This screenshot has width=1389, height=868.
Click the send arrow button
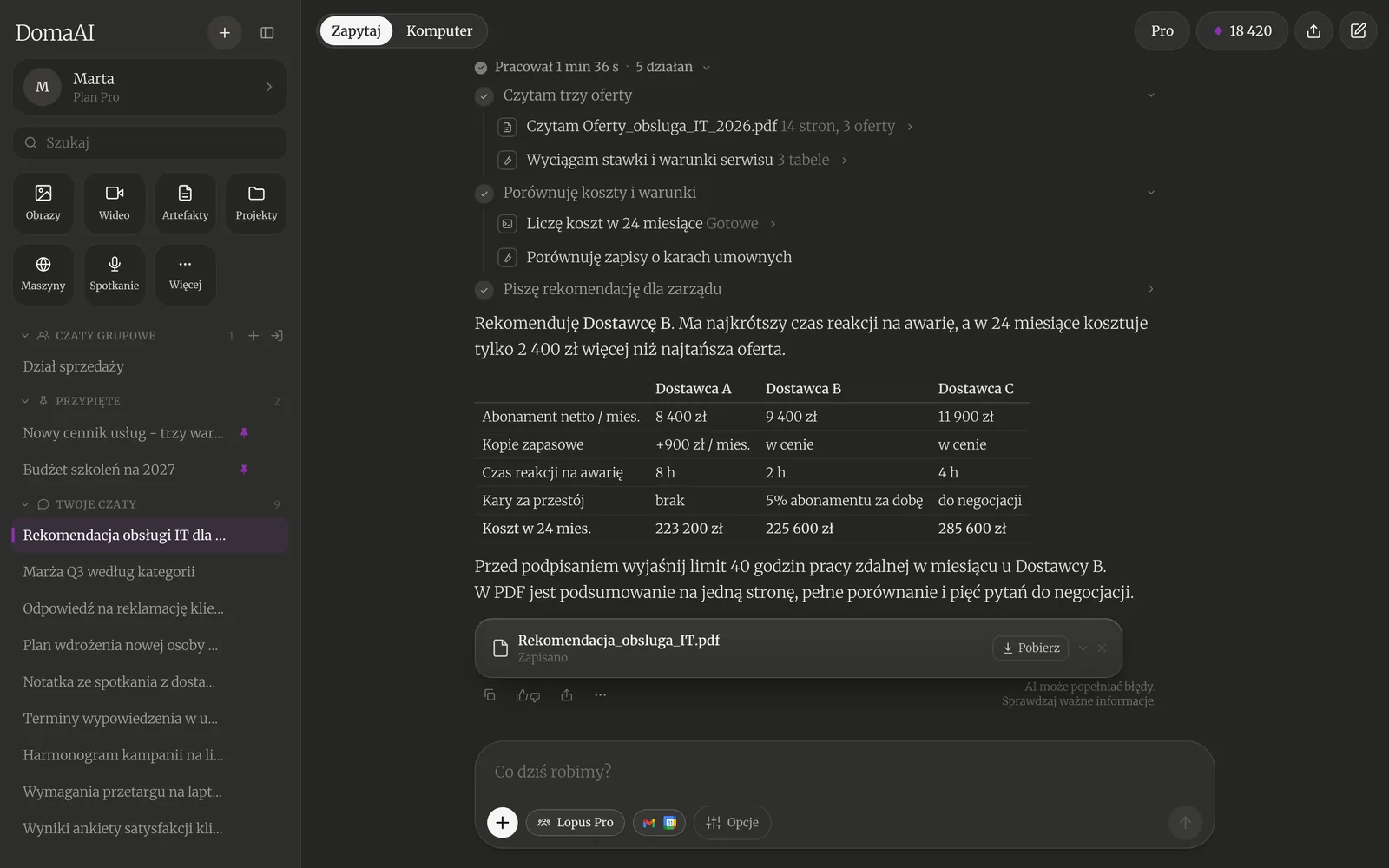coord(1185,822)
